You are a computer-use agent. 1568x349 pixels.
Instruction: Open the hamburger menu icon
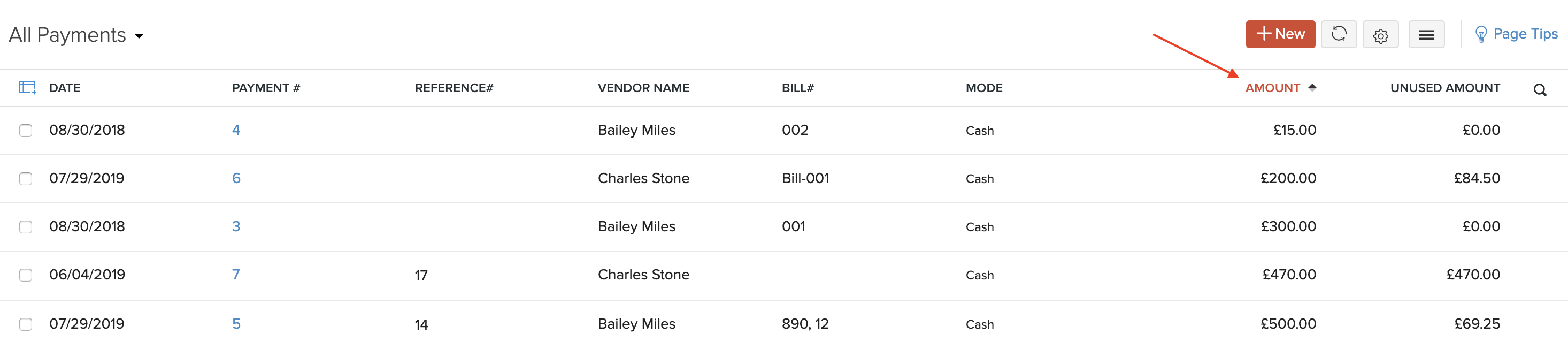1426,35
